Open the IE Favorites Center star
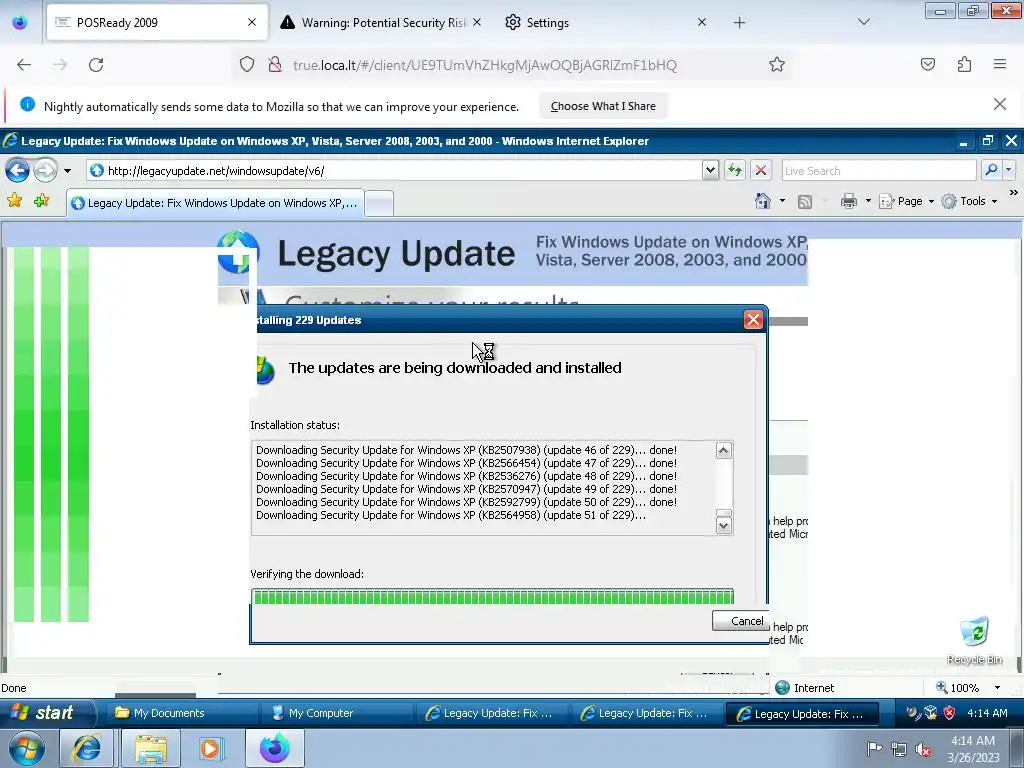The width and height of the screenshot is (1024, 768). point(14,200)
